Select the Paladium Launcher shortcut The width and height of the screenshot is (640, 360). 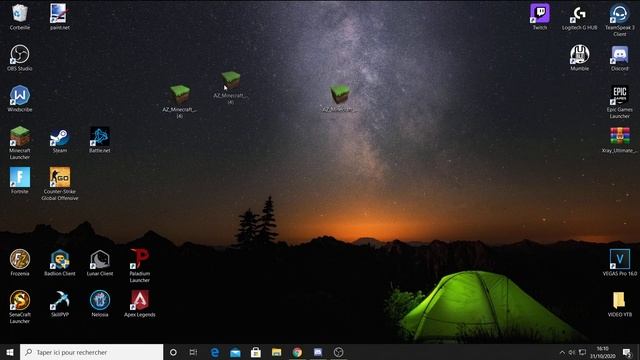140,265
